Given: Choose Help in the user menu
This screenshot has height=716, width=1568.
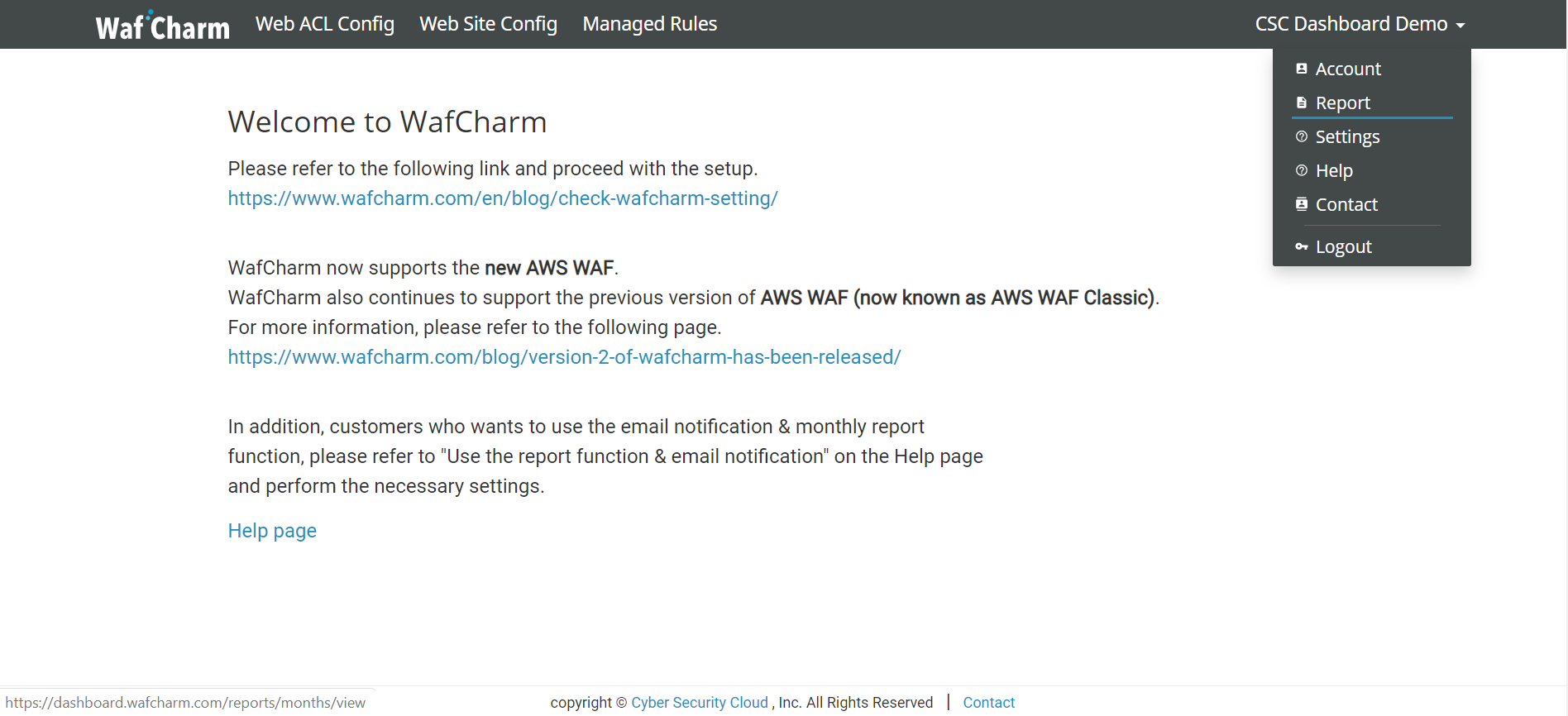Looking at the screenshot, I should tap(1334, 170).
